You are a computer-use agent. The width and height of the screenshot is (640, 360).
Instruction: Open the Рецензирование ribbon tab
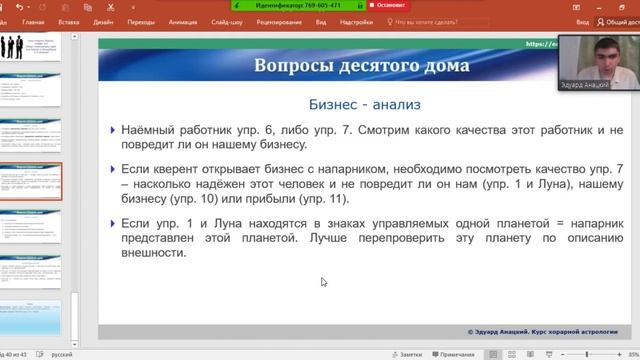point(279,22)
